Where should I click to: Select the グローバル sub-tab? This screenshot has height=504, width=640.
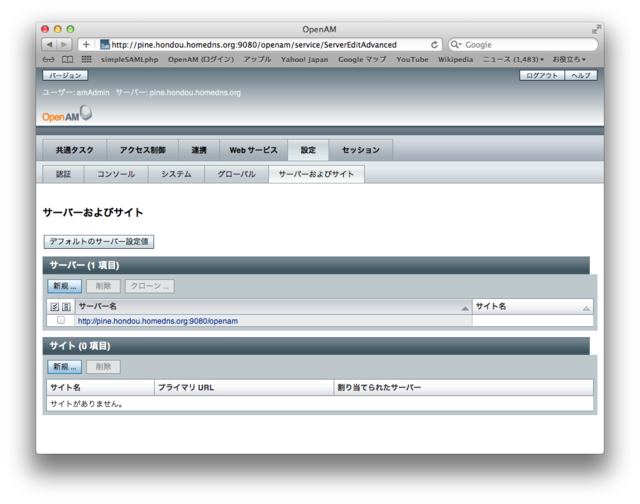[x=236, y=174]
